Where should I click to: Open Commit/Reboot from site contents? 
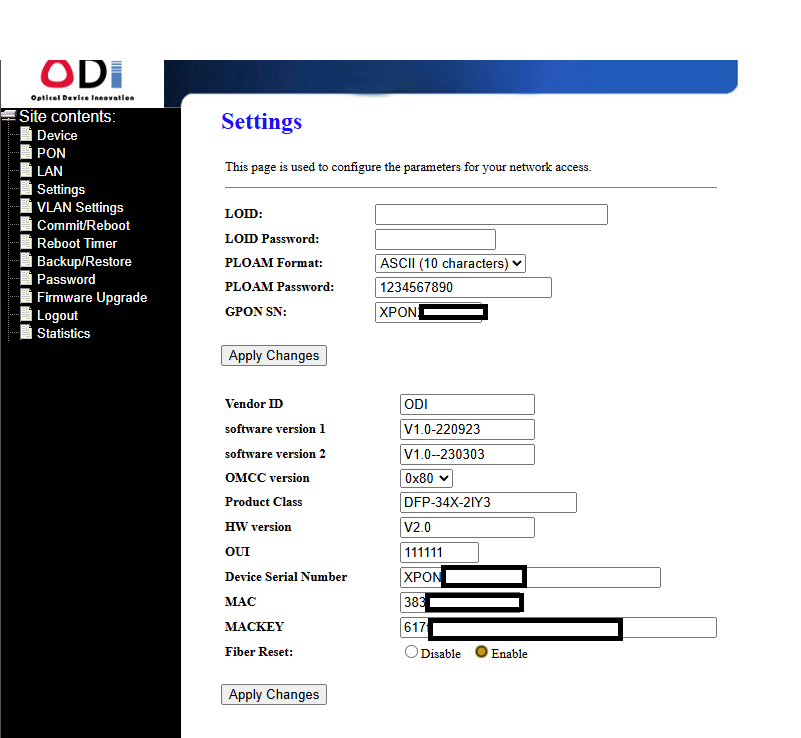click(x=83, y=225)
